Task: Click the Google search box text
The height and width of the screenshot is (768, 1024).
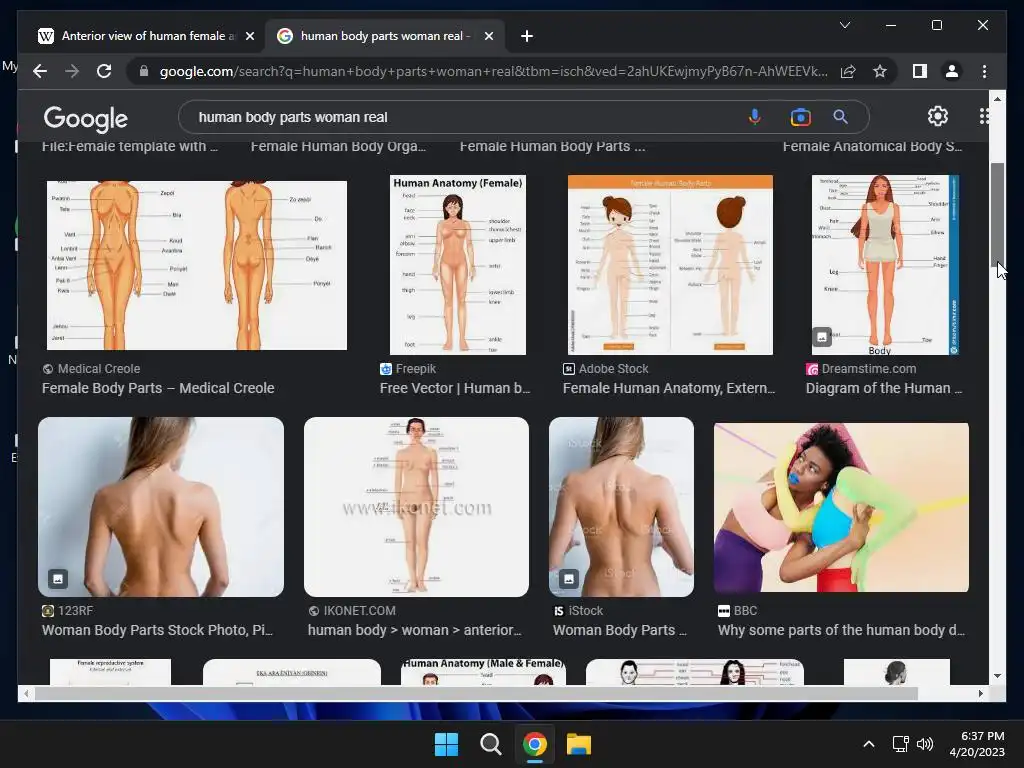Action: tap(293, 117)
